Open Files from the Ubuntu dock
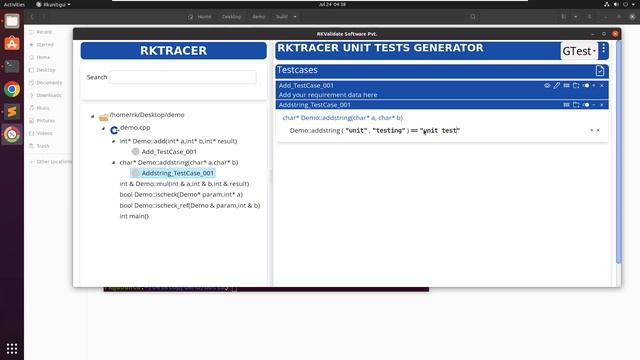640x360 pixels. [x=12, y=21]
